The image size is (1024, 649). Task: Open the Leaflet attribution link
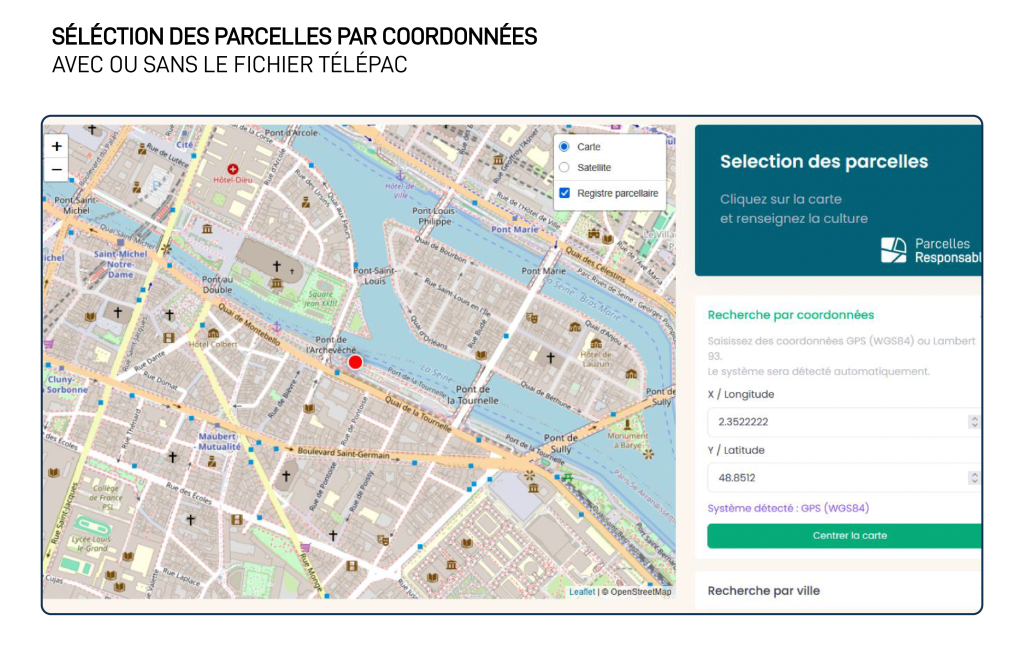[x=582, y=592]
